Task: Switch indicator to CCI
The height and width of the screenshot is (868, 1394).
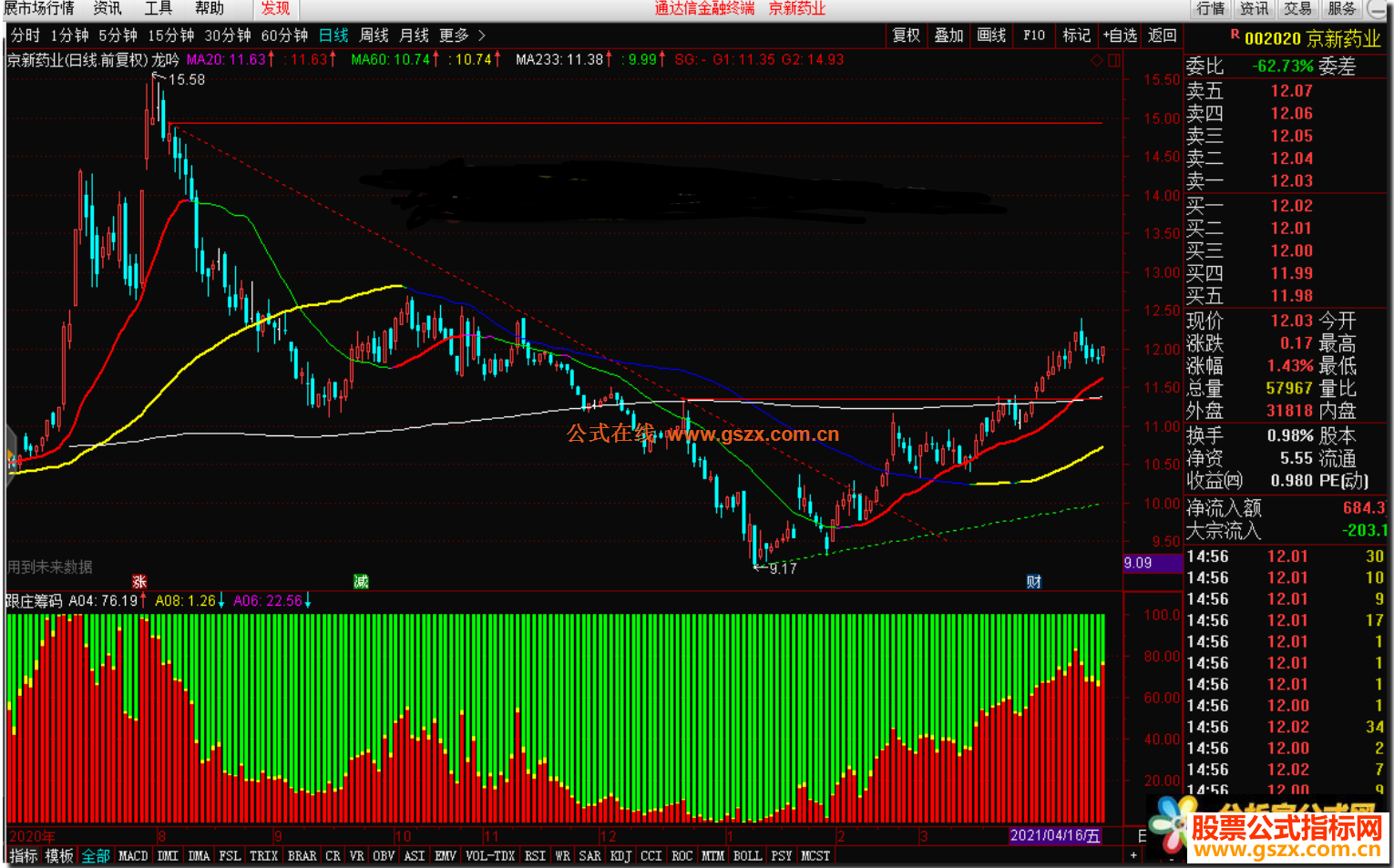Action: coord(651,856)
